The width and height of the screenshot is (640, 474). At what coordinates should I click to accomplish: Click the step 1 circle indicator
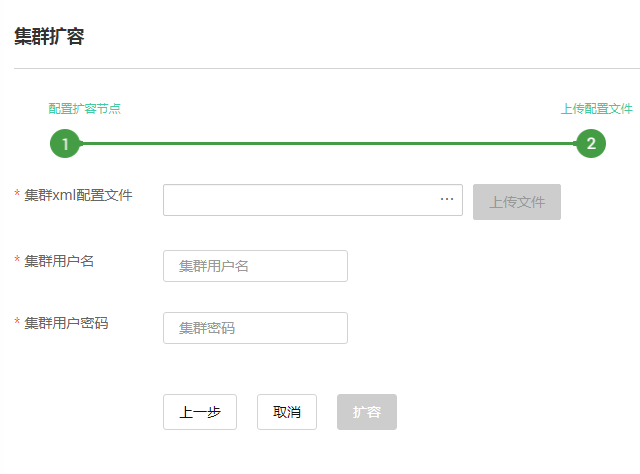tap(65, 144)
